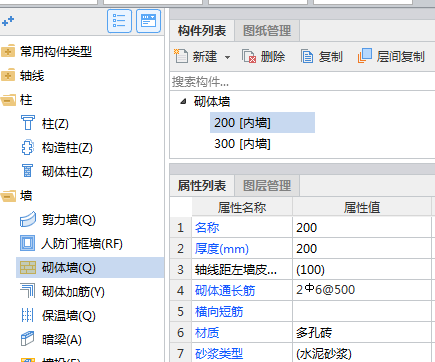Click the 砌体墙(Q) brick wall icon
This screenshot has width=435, height=362.
click(28, 267)
